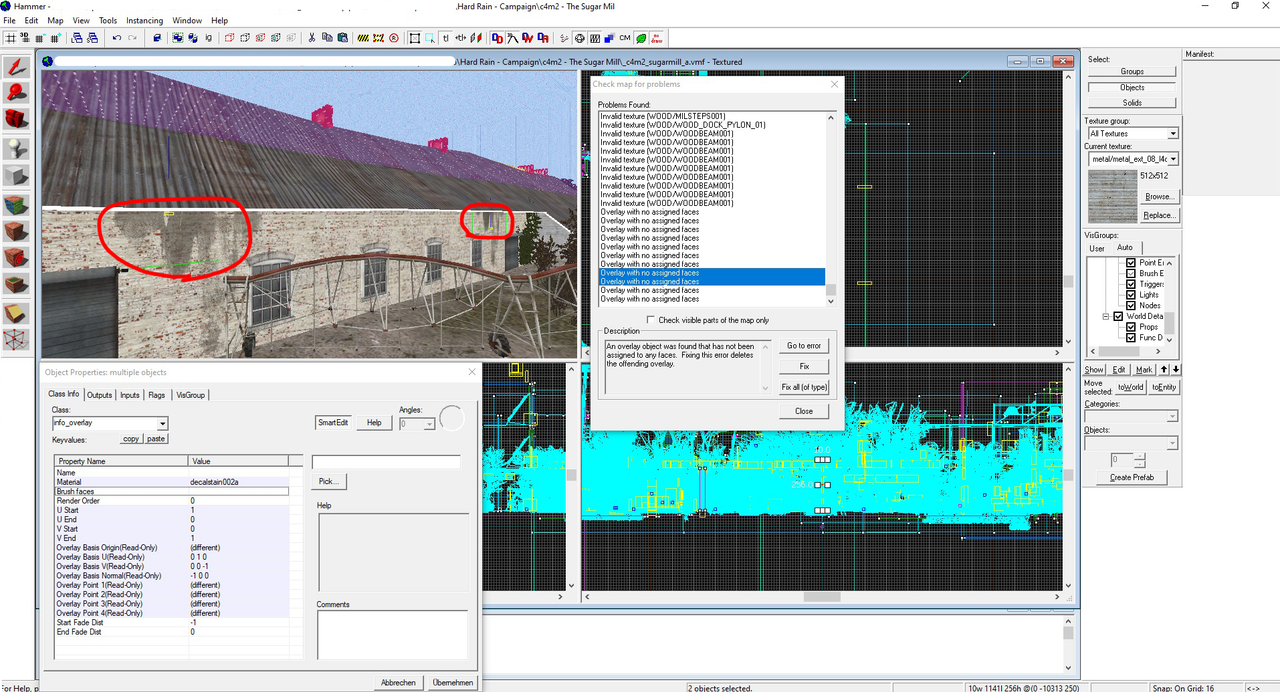Click the SmartEdit button
Image resolution: width=1280 pixels, height=692 pixels.
pyautogui.click(x=333, y=422)
